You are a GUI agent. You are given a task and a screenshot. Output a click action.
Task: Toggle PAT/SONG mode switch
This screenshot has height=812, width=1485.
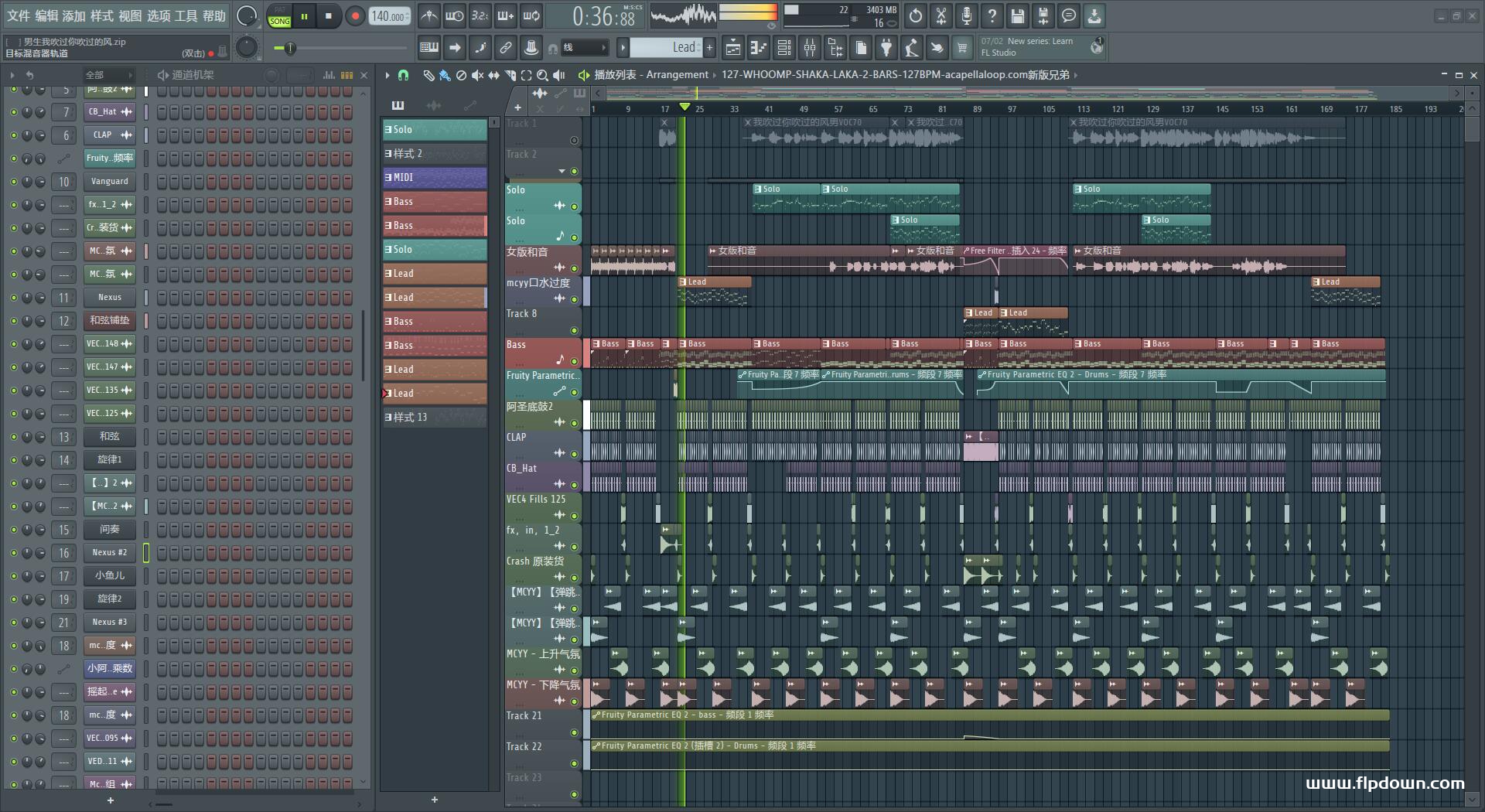click(x=279, y=16)
